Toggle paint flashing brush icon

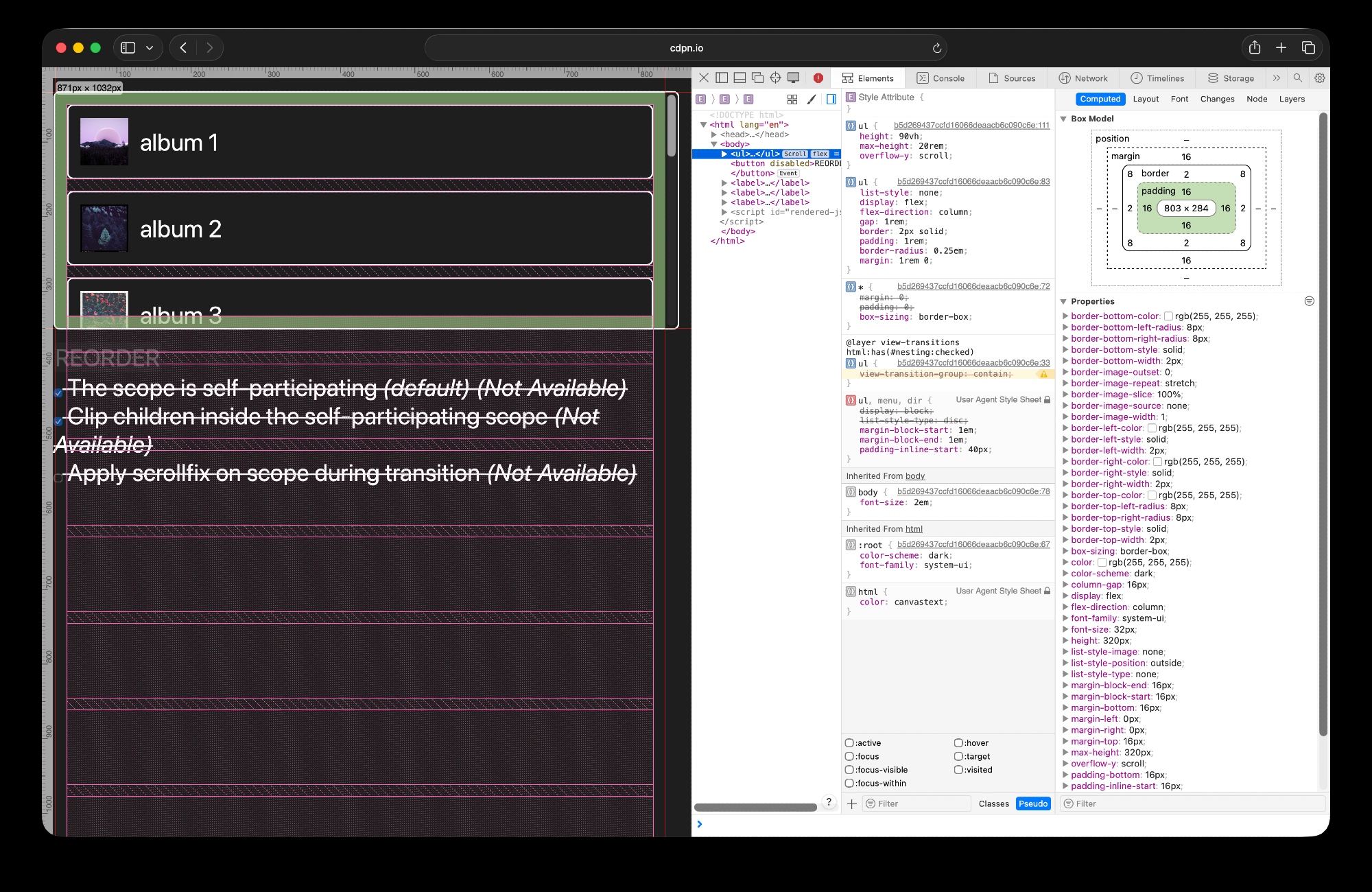coord(812,99)
